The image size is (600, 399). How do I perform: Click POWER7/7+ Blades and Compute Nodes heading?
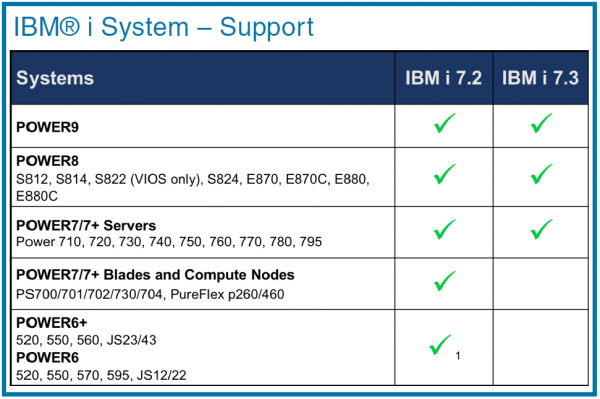point(155,275)
